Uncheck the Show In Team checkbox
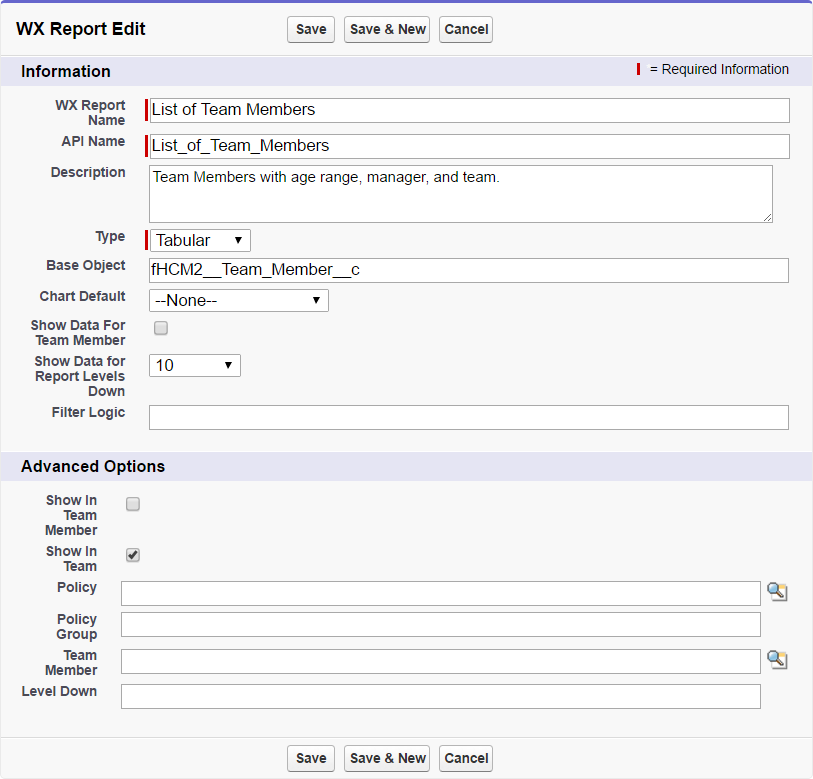The height and width of the screenshot is (779, 813). pyautogui.click(x=133, y=555)
